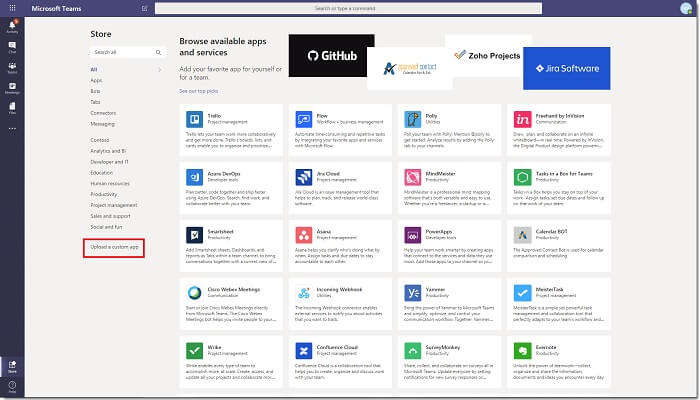Open the SurveyMonkey app title
700x400 pixels.
pyautogui.click(x=443, y=347)
